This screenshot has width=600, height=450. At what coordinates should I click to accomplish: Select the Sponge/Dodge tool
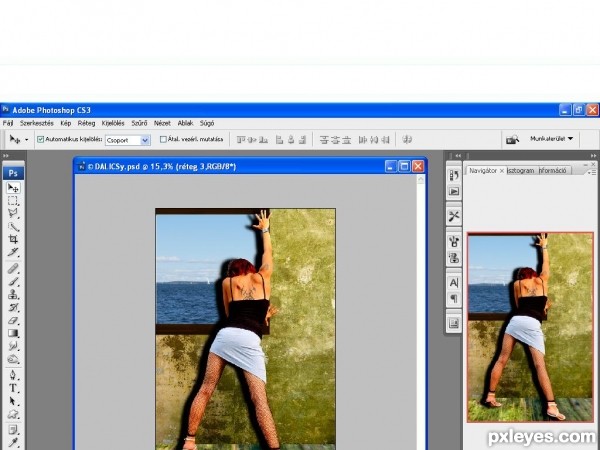point(13,360)
